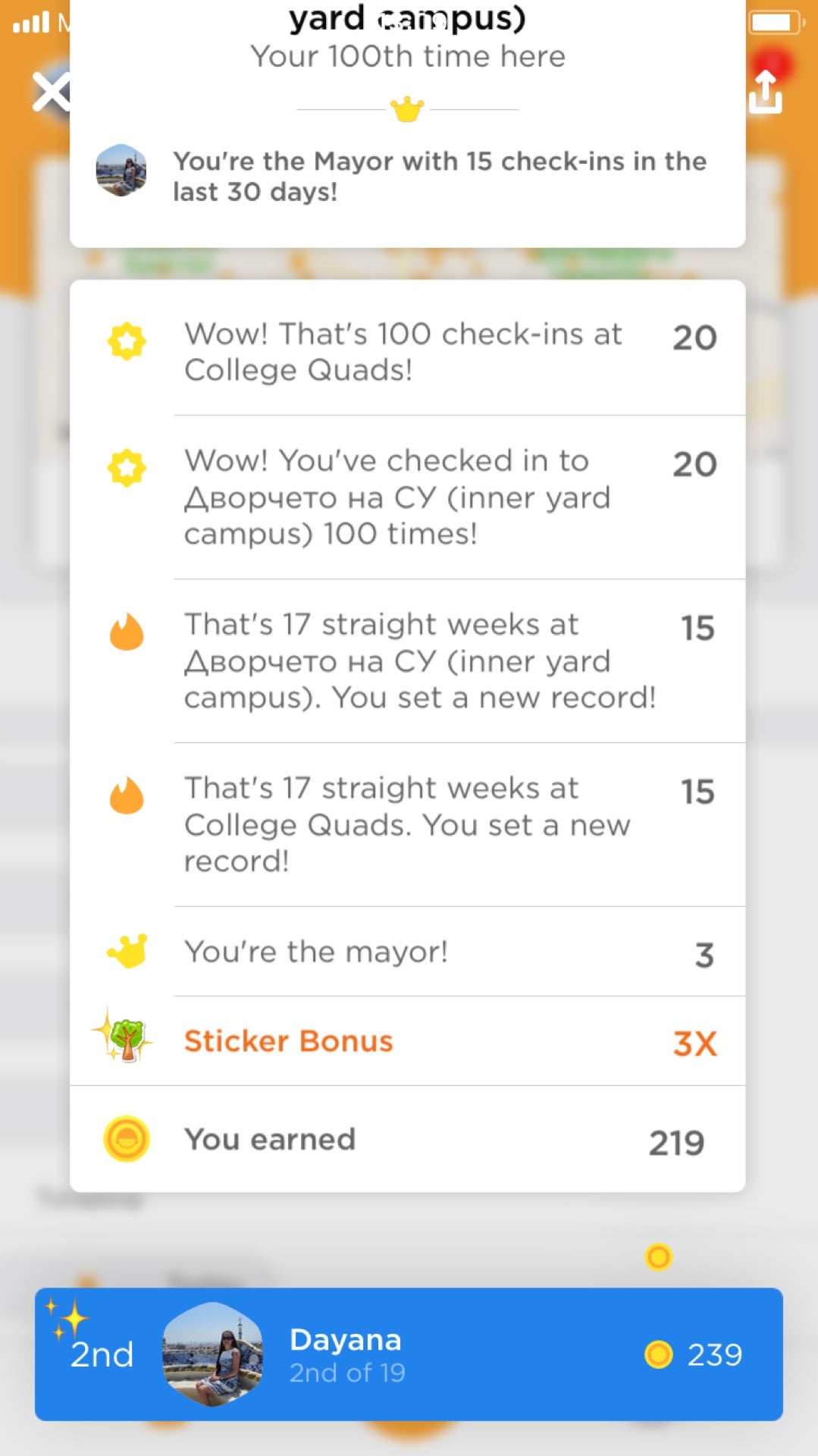Tap the flame icon for Дворчето streak

point(127,632)
